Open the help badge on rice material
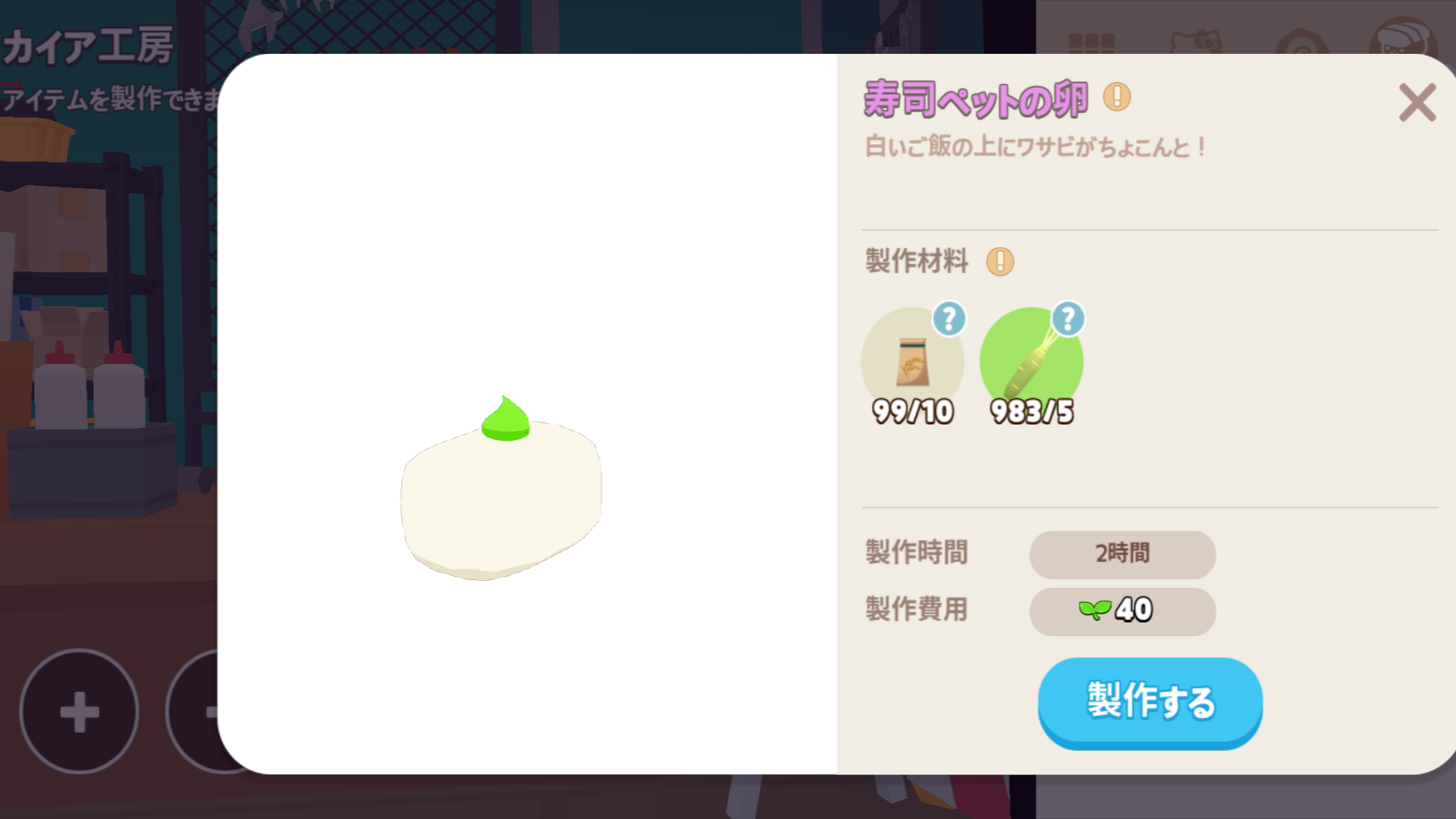Viewport: 1456px width, 819px height. coord(949,318)
